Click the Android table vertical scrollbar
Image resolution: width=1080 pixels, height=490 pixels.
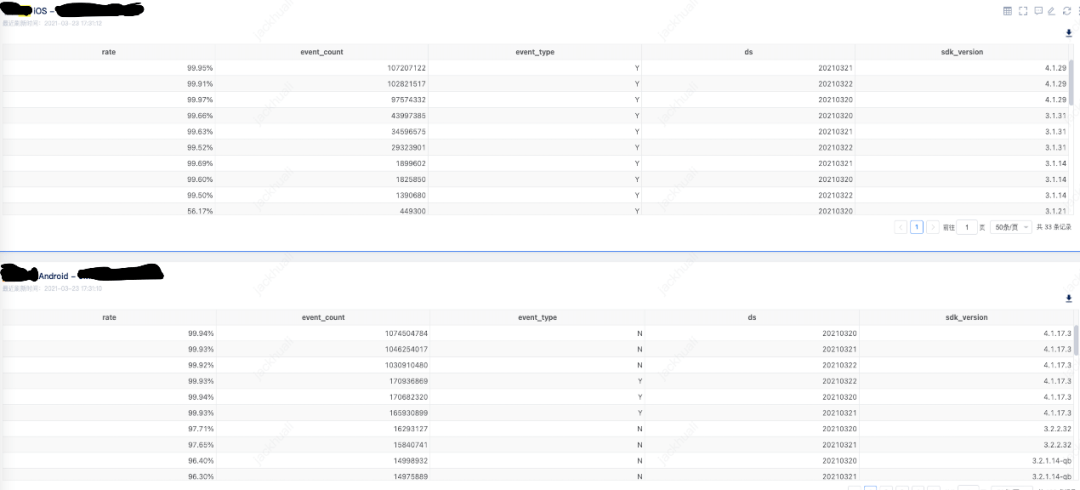(x=1075, y=340)
